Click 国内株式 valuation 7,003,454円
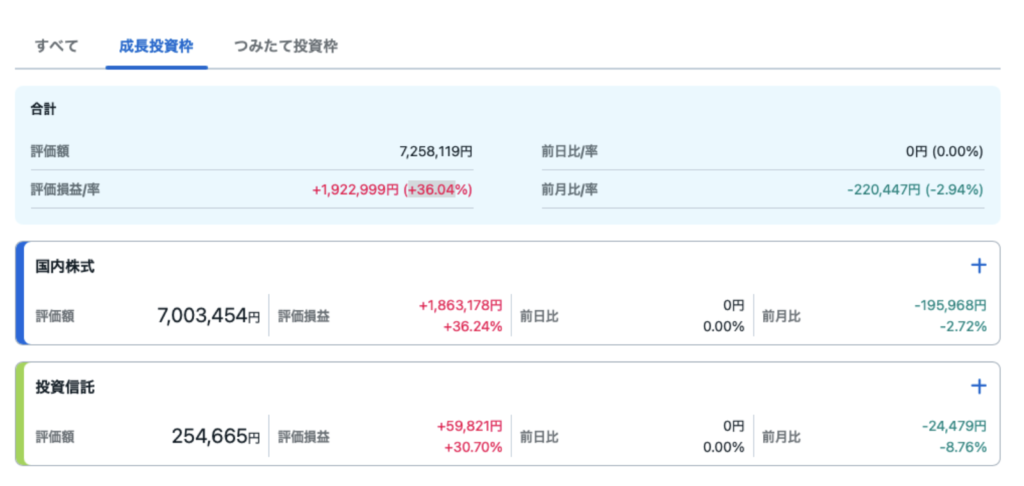 pos(208,316)
